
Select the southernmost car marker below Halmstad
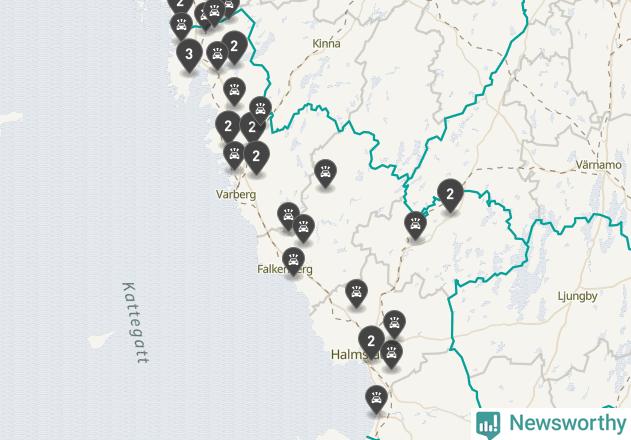tap(376, 399)
